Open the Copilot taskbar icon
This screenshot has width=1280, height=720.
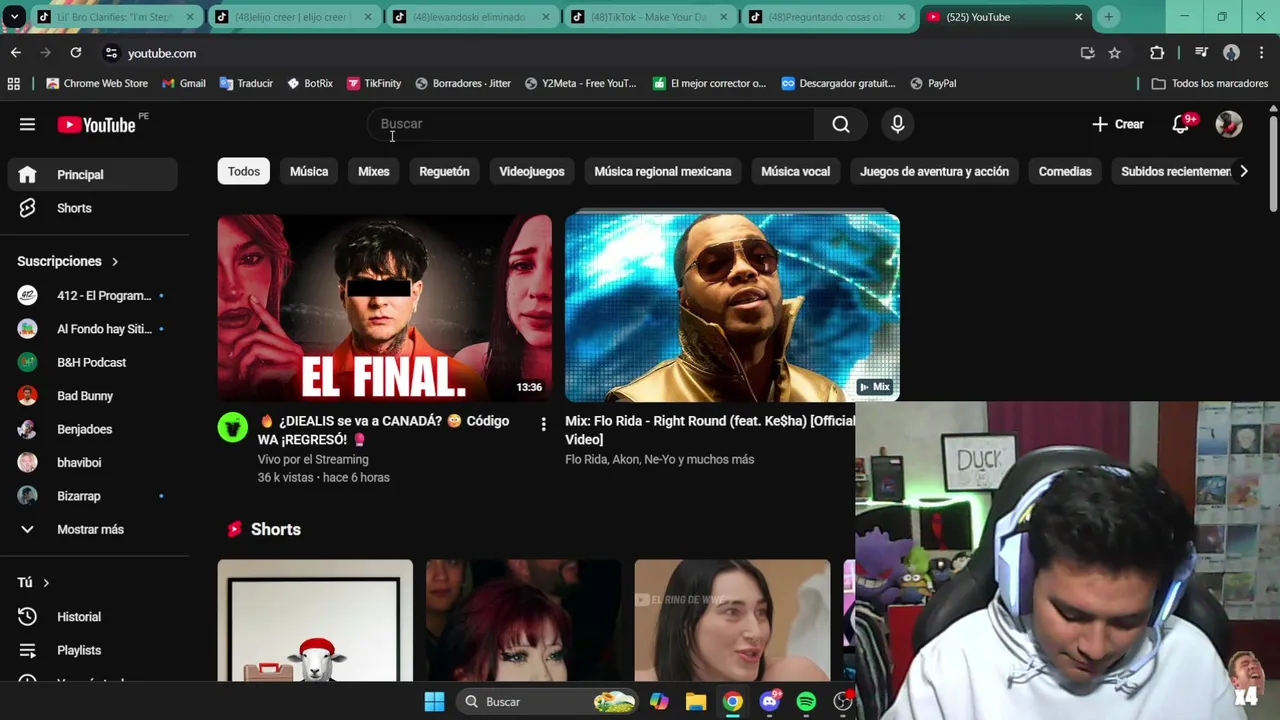click(x=659, y=702)
